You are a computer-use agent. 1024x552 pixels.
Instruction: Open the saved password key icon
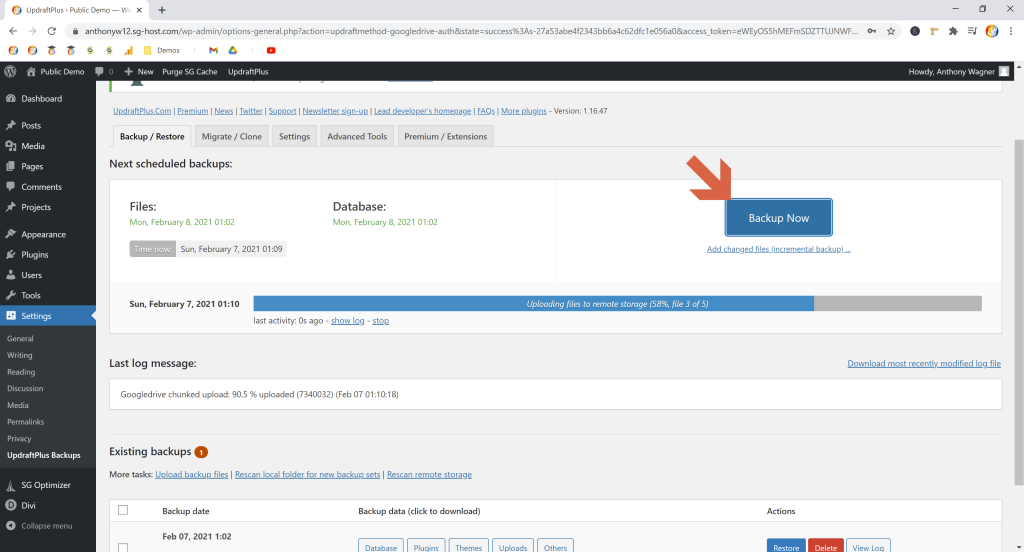(872, 31)
